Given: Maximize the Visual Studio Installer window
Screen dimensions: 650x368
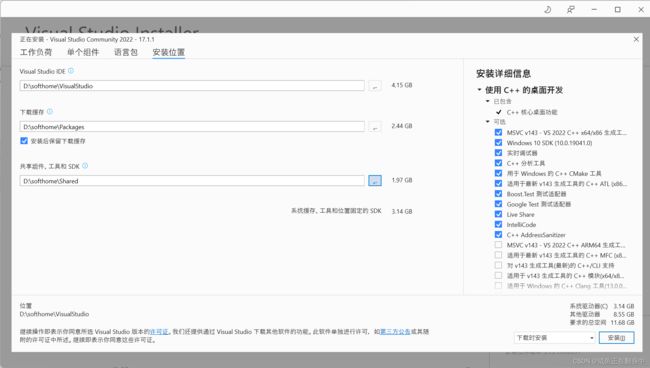Looking at the screenshot, I should (x=618, y=10).
